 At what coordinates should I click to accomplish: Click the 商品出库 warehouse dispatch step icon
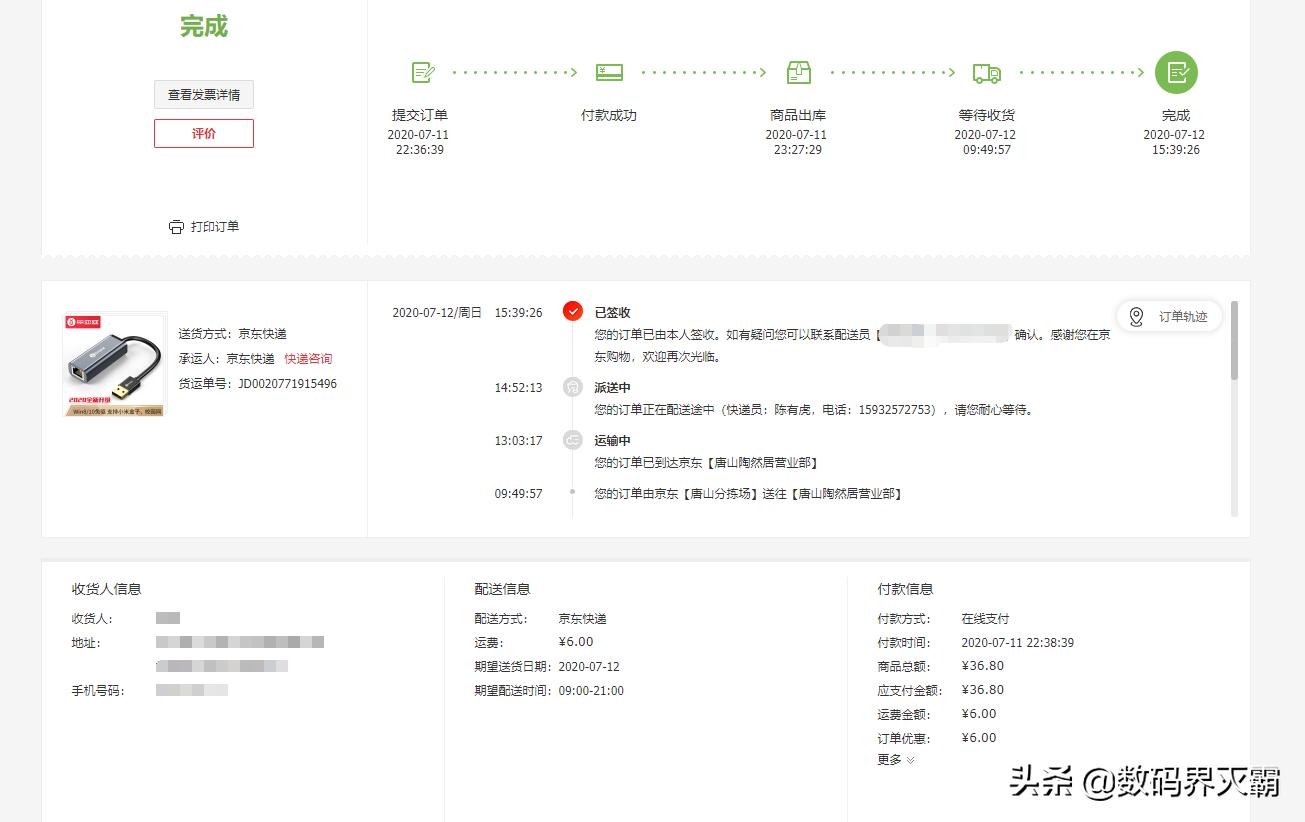click(798, 71)
